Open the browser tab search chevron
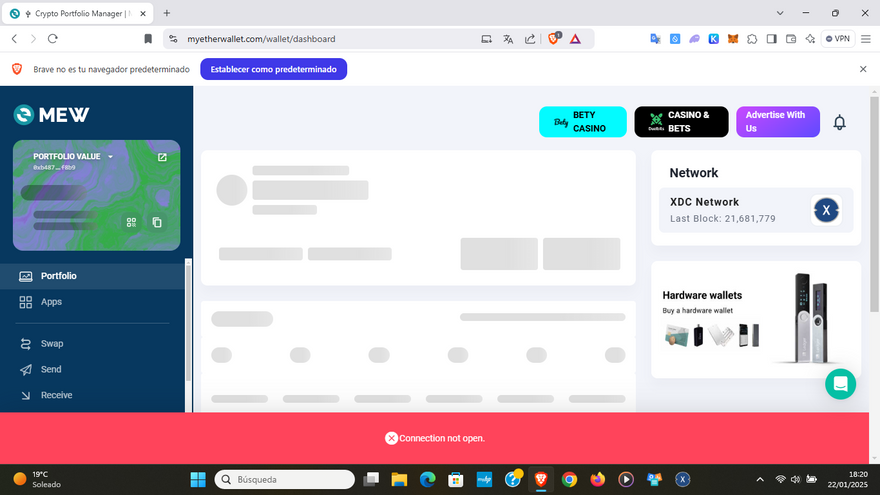The height and width of the screenshot is (495, 880). pyautogui.click(x=780, y=13)
